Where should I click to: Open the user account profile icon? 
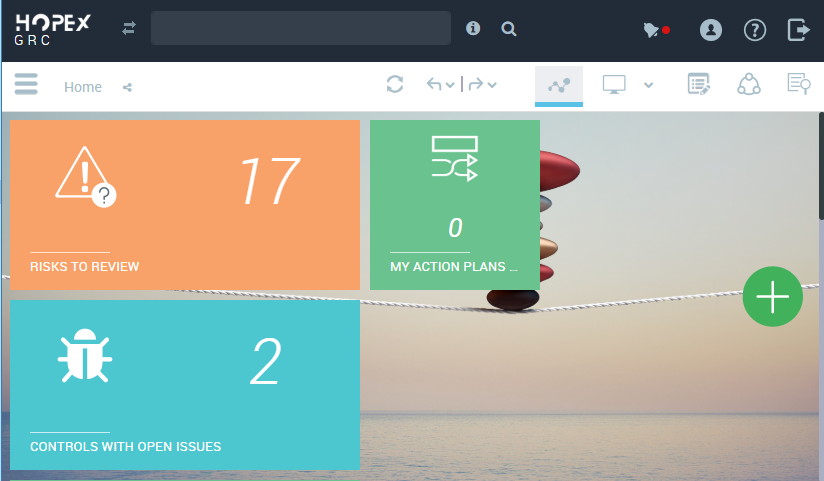(710, 30)
